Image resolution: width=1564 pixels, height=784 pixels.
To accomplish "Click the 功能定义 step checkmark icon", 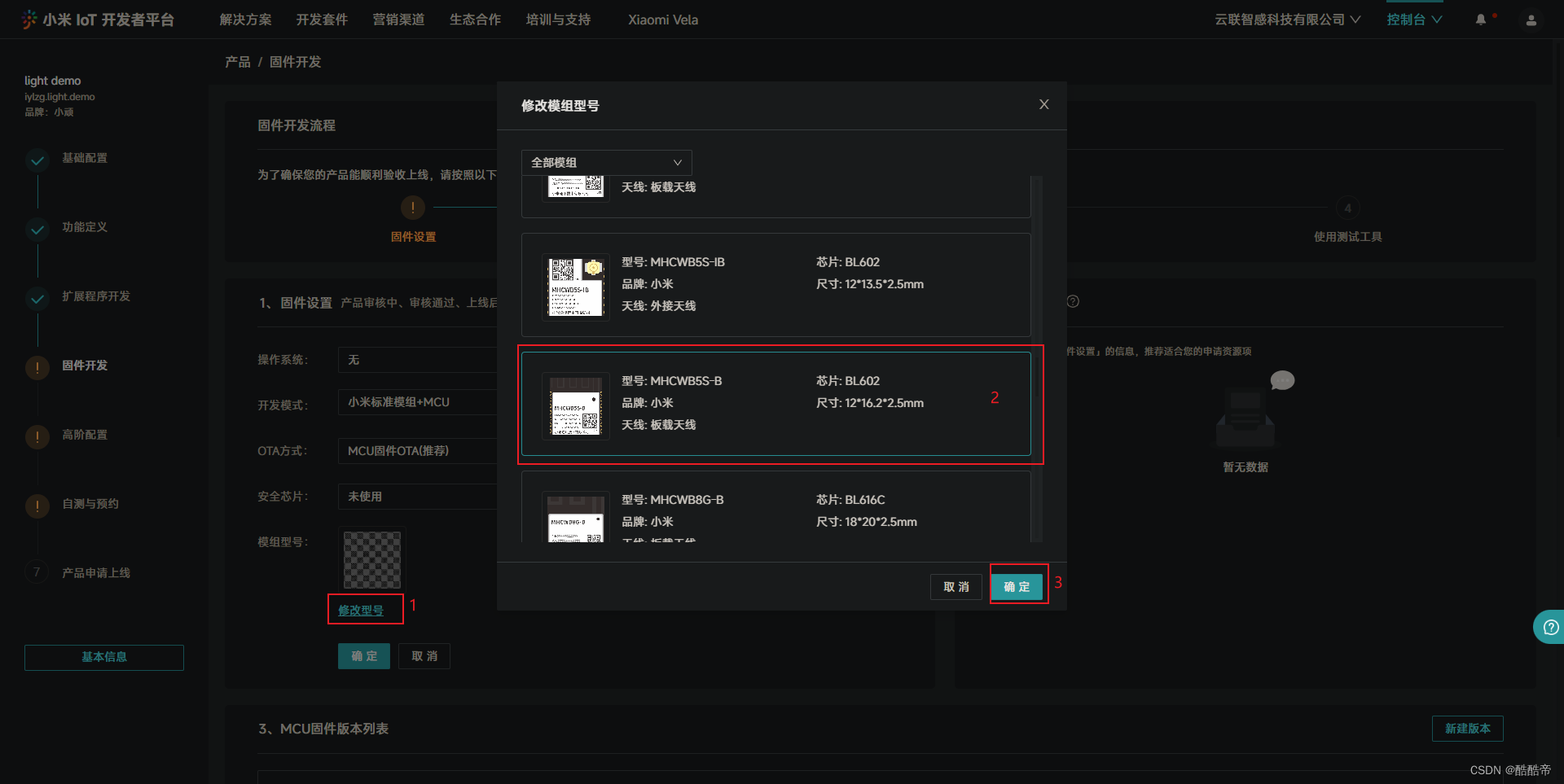I will (37, 230).
